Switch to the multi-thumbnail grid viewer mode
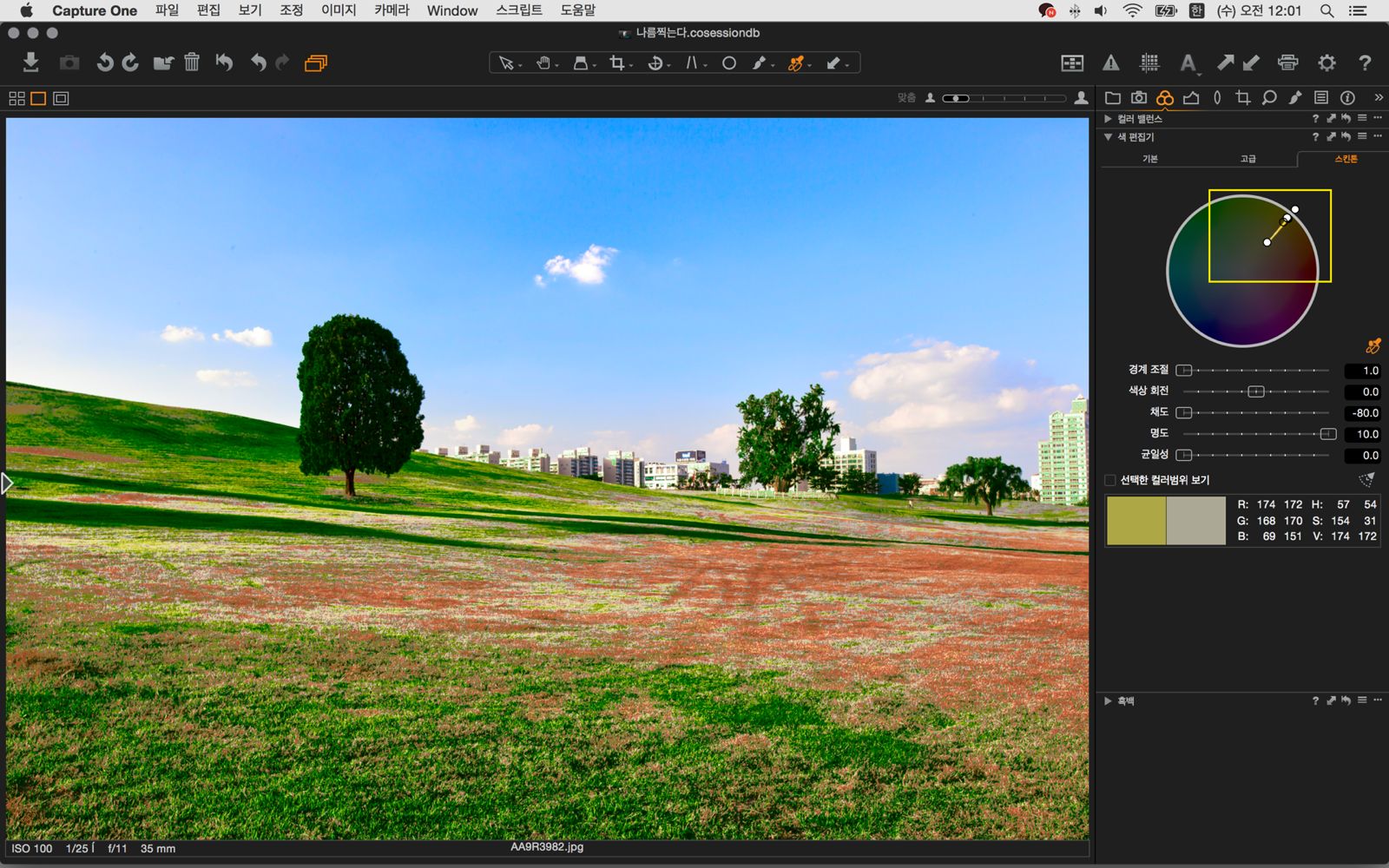 pyautogui.click(x=16, y=99)
